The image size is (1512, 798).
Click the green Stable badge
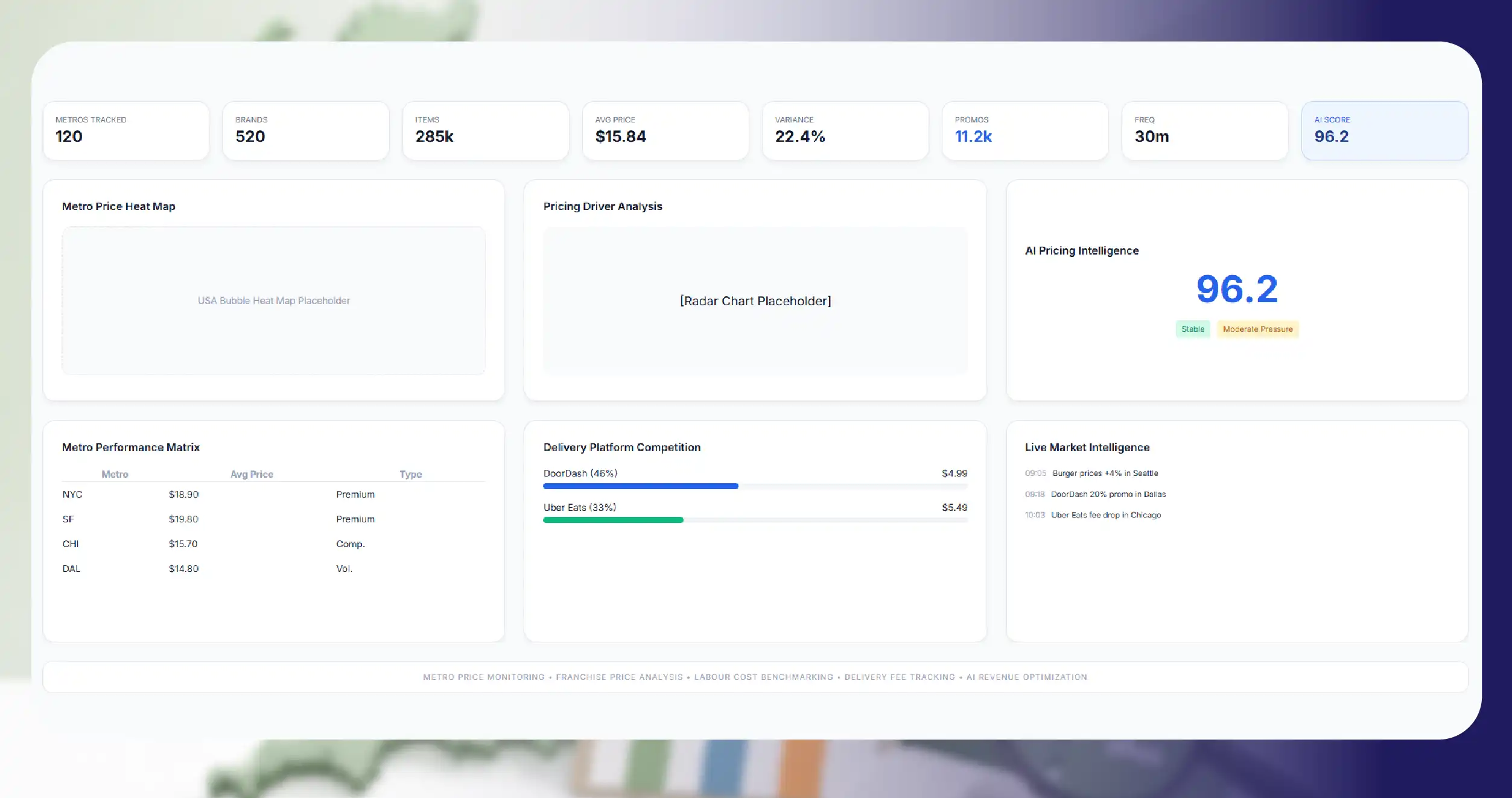click(x=1192, y=329)
